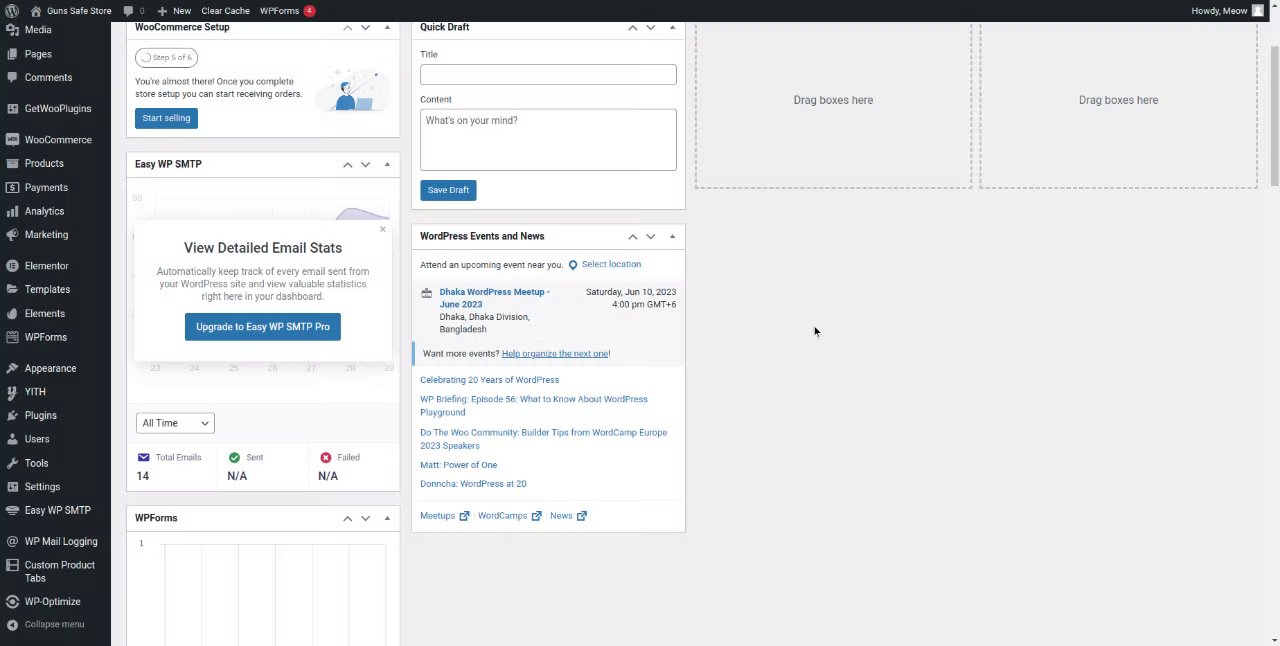The height and width of the screenshot is (646, 1280).
Task: Toggle the Easy WP SMTP panel
Action: pyautogui.click(x=387, y=164)
